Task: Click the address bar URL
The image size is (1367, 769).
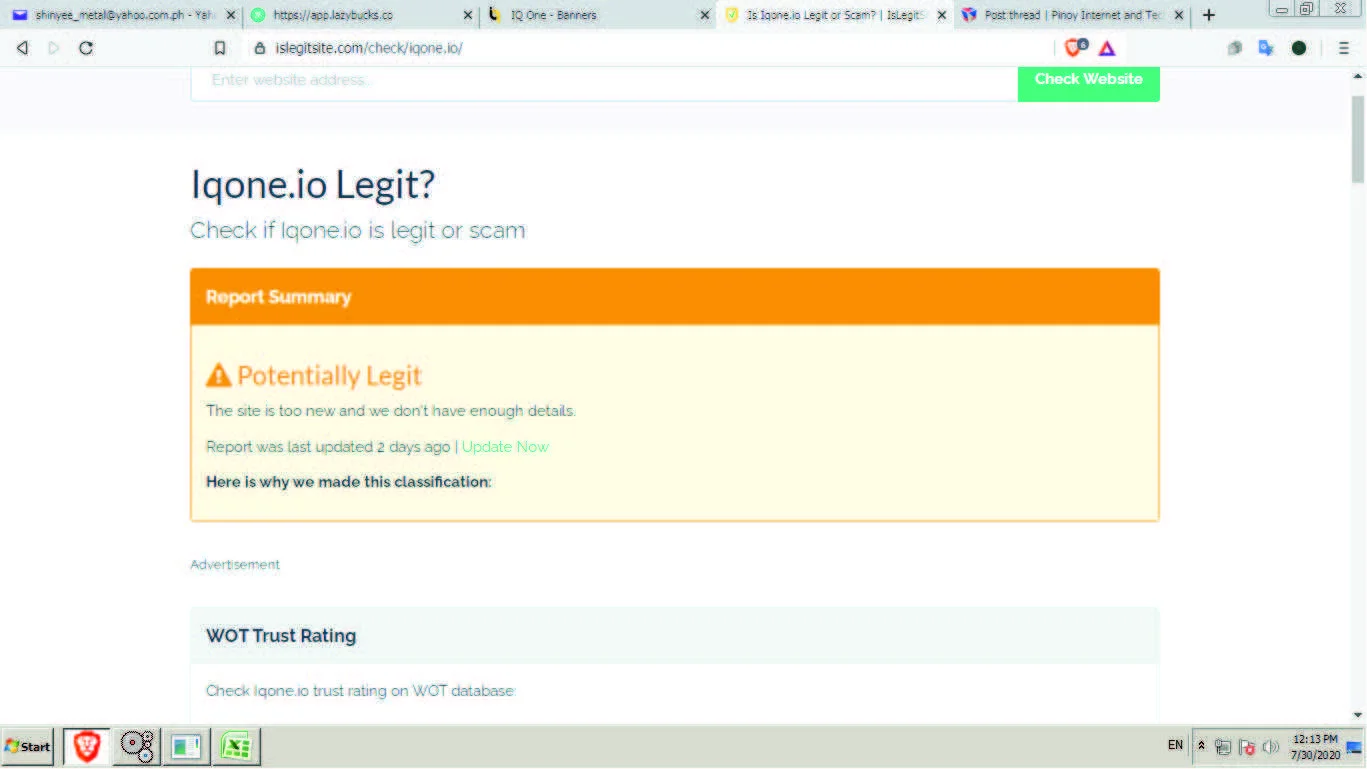Action: 369,48
